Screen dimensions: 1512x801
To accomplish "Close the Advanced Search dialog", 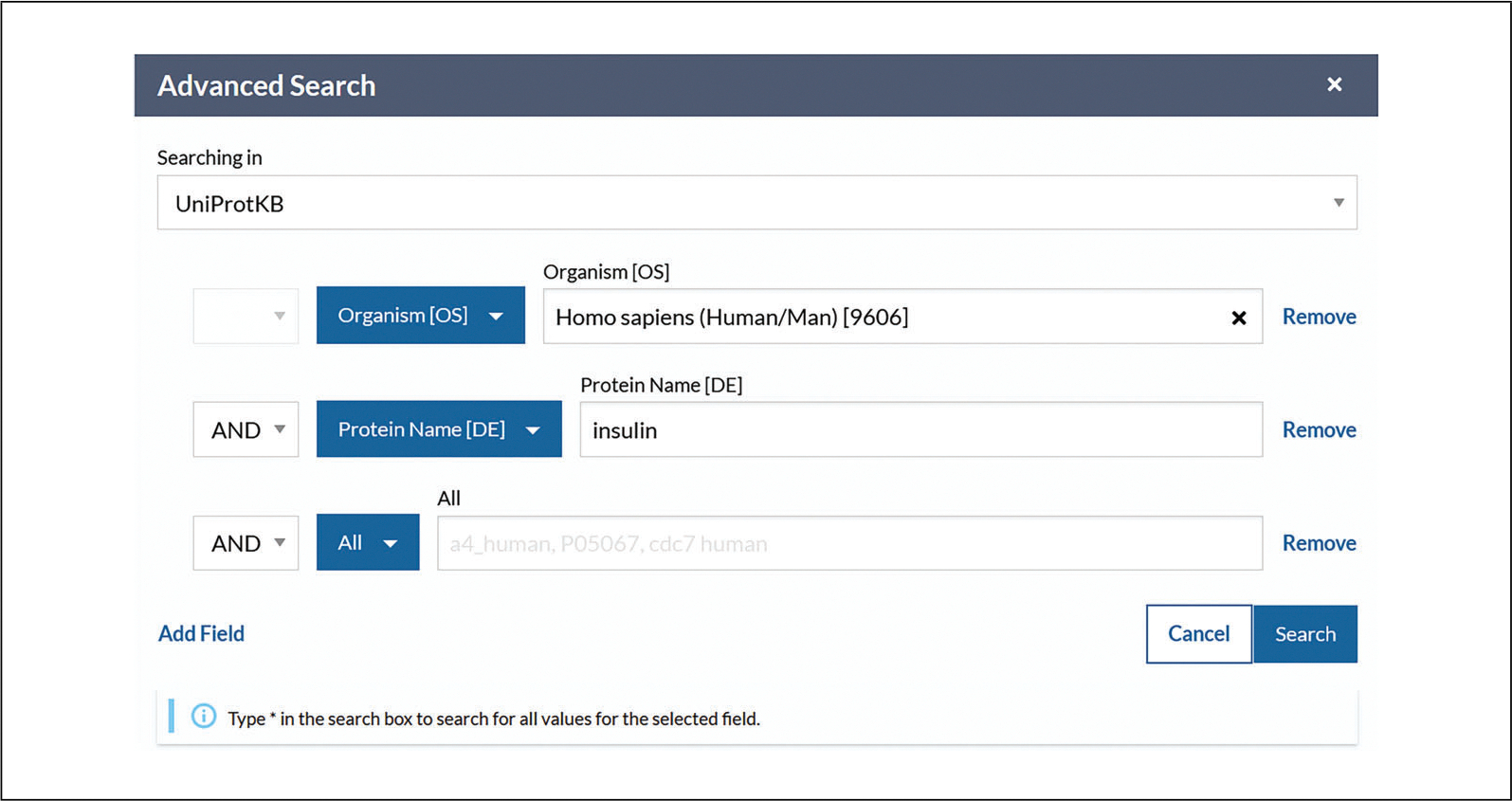I will (x=1334, y=84).
